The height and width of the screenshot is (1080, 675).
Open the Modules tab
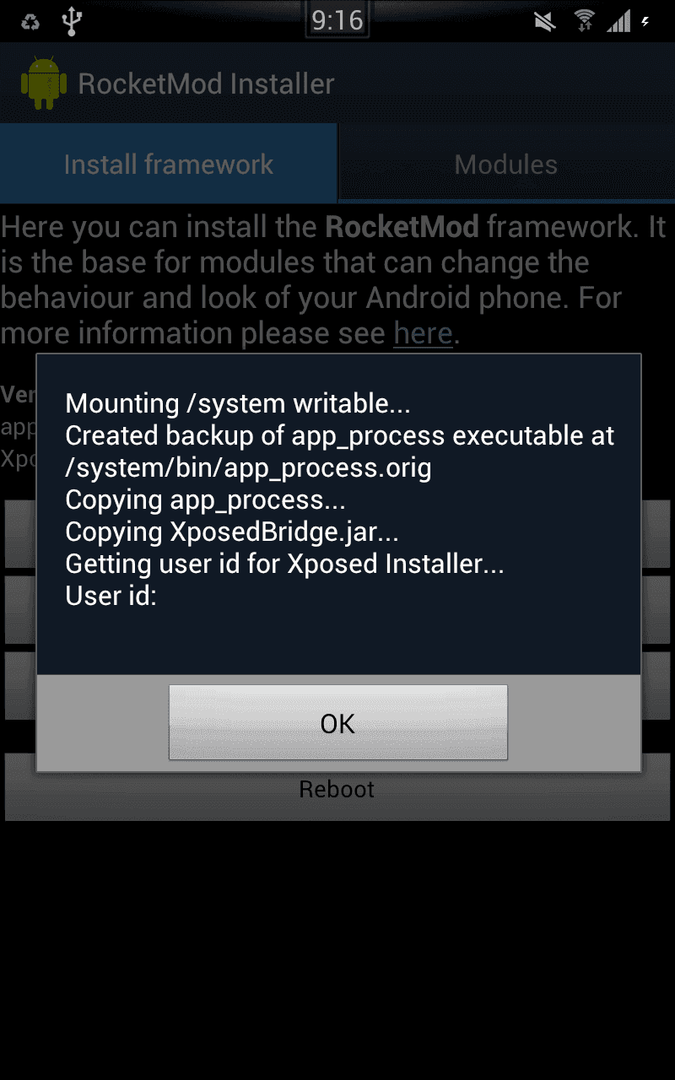[506, 164]
